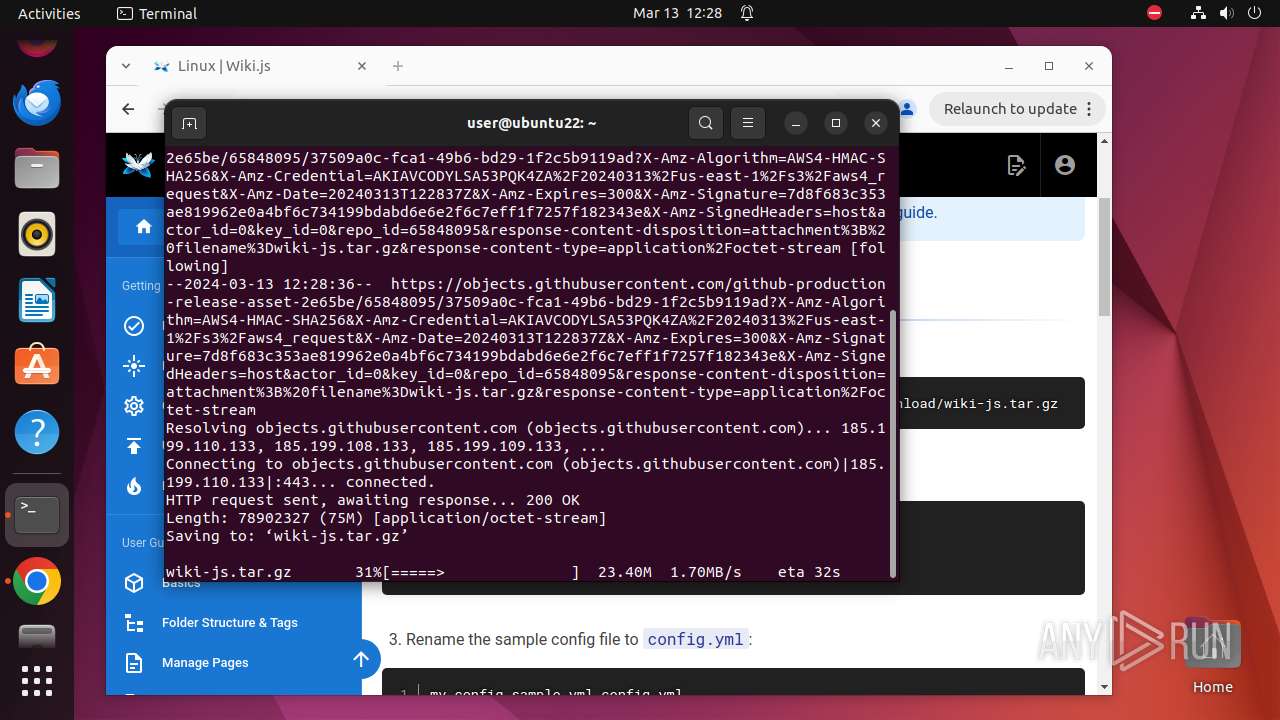Click the scroll-to-top arrow button on the page
Viewport: 1280px width, 720px height.
[x=361, y=659]
